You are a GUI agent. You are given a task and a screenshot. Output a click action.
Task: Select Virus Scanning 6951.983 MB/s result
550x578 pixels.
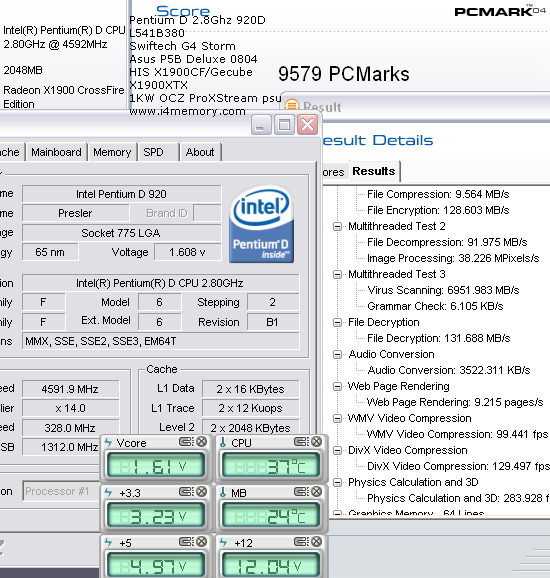(443, 290)
